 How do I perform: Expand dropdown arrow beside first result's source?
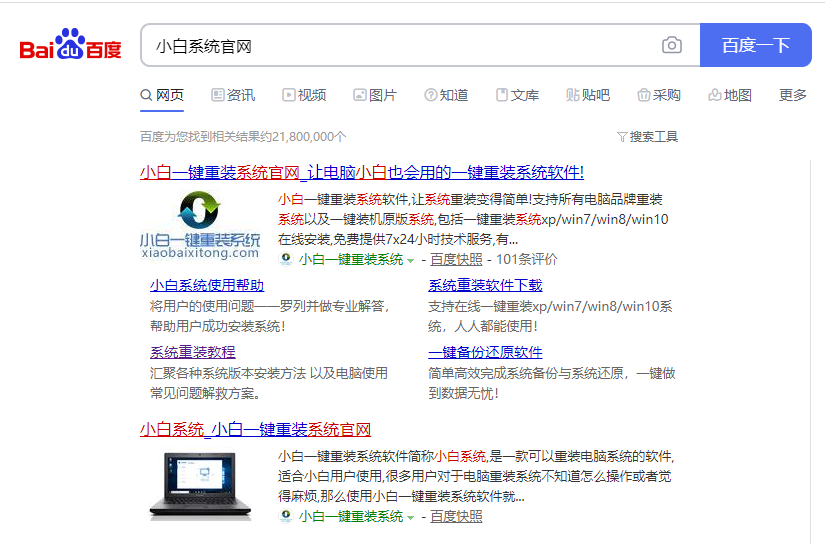pyautogui.click(x=410, y=260)
